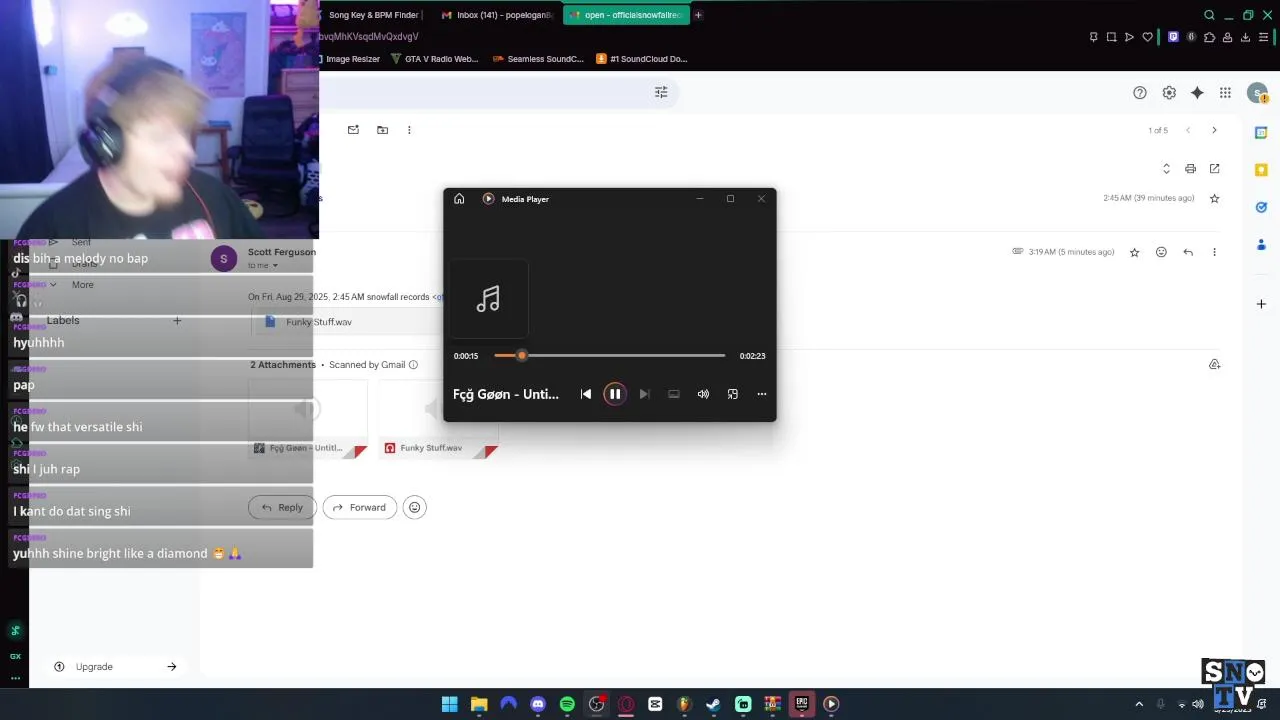Image resolution: width=1280 pixels, height=720 pixels.
Task: Click the Upgrade button in sidebar
Action: [x=115, y=667]
